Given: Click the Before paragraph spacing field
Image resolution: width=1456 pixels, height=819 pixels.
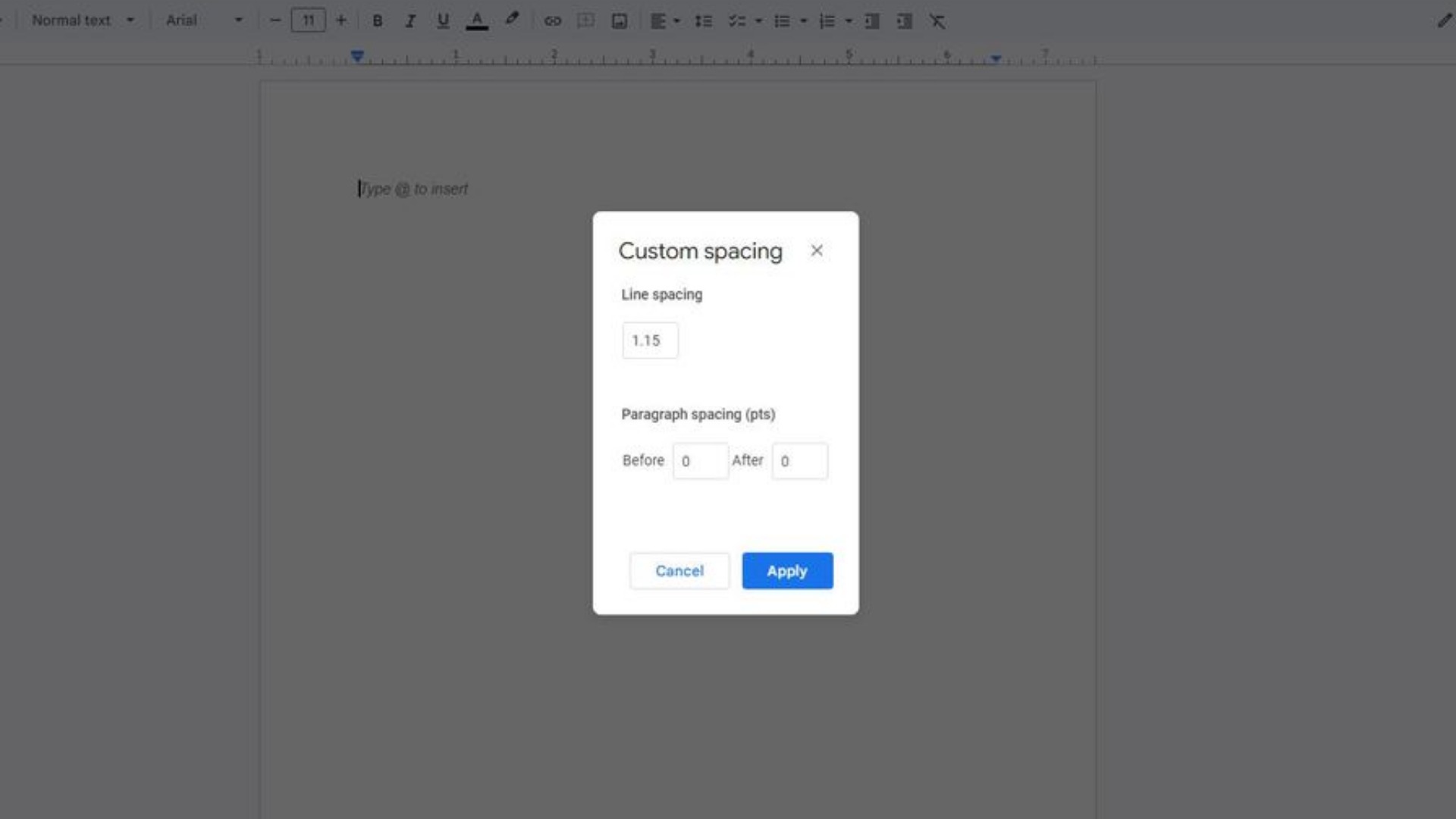Looking at the screenshot, I should click(x=700, y=461).
